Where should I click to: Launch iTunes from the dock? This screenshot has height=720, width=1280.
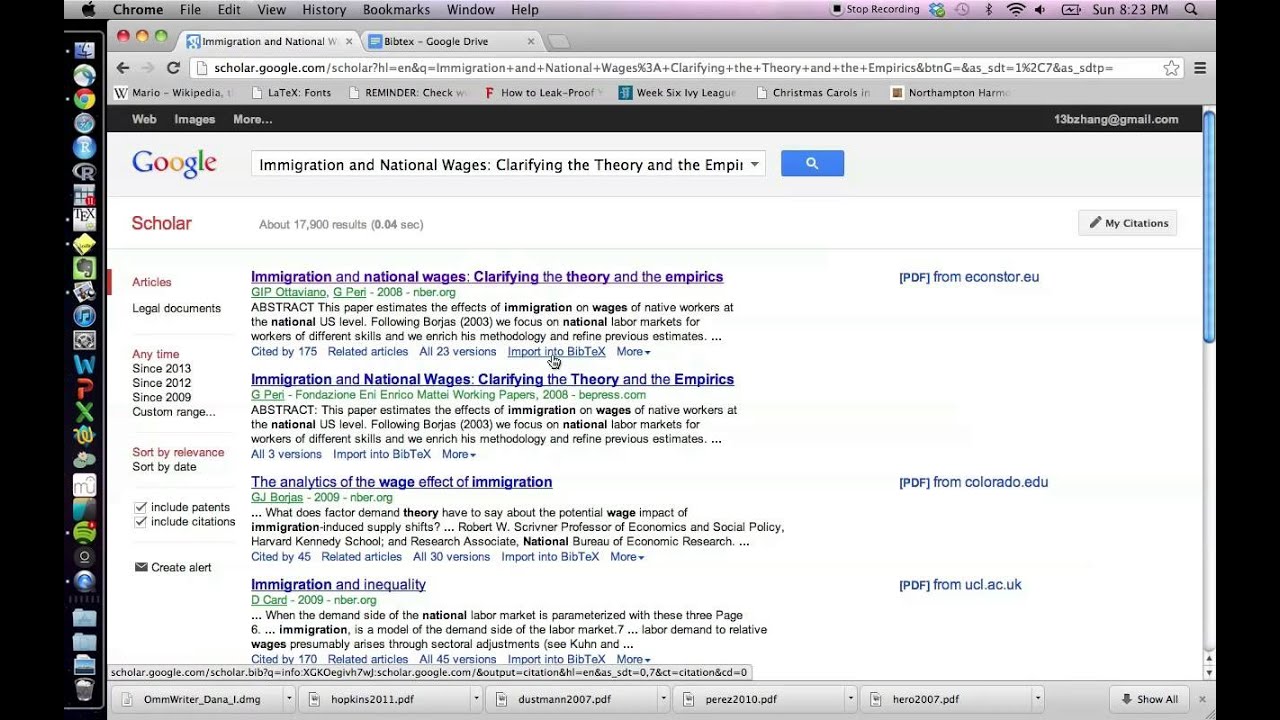tap(84, 316)
